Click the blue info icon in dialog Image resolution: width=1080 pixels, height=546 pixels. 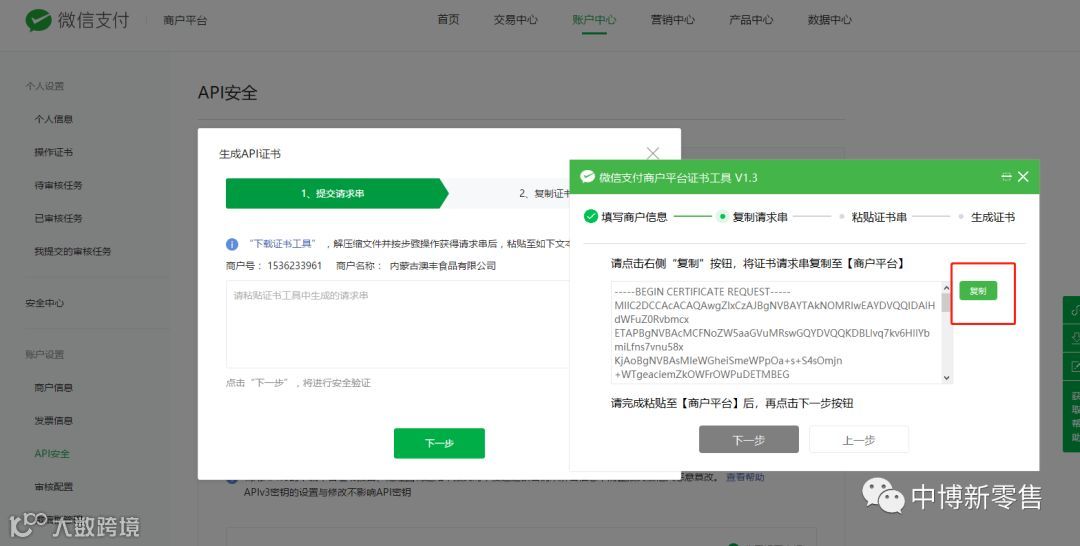pyautogui.click(x=232, y=244)
